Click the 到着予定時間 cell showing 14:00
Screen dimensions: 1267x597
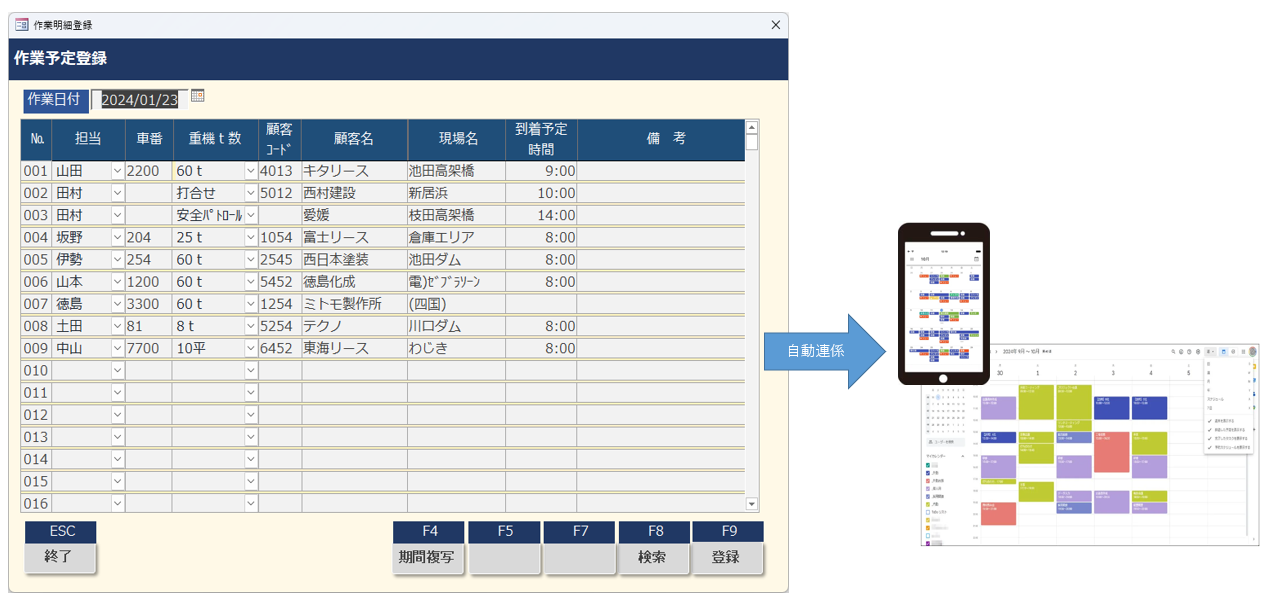pyautogui.click(x=541, y=214)
